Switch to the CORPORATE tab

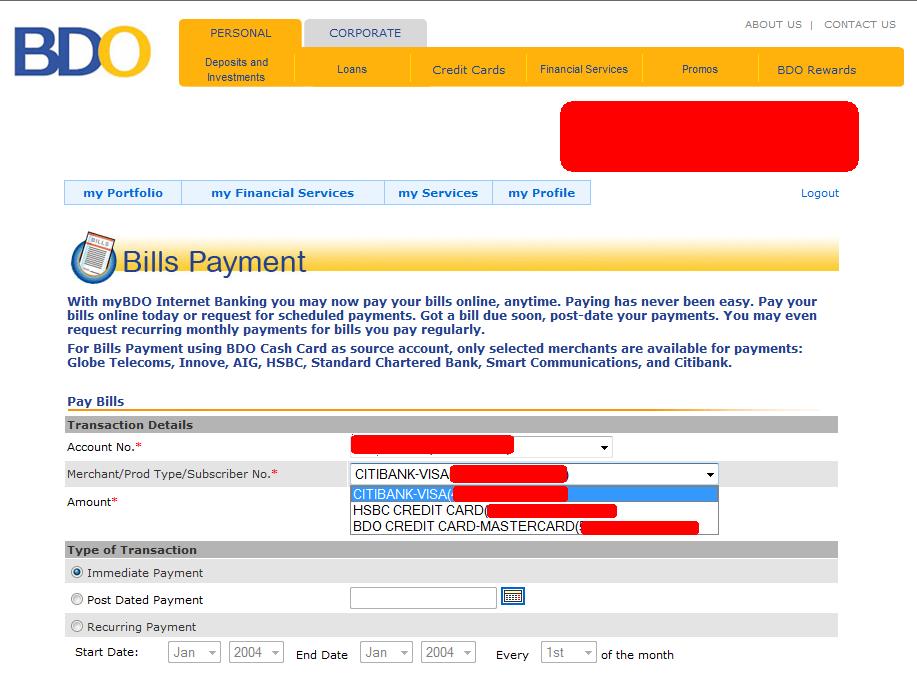365,33
